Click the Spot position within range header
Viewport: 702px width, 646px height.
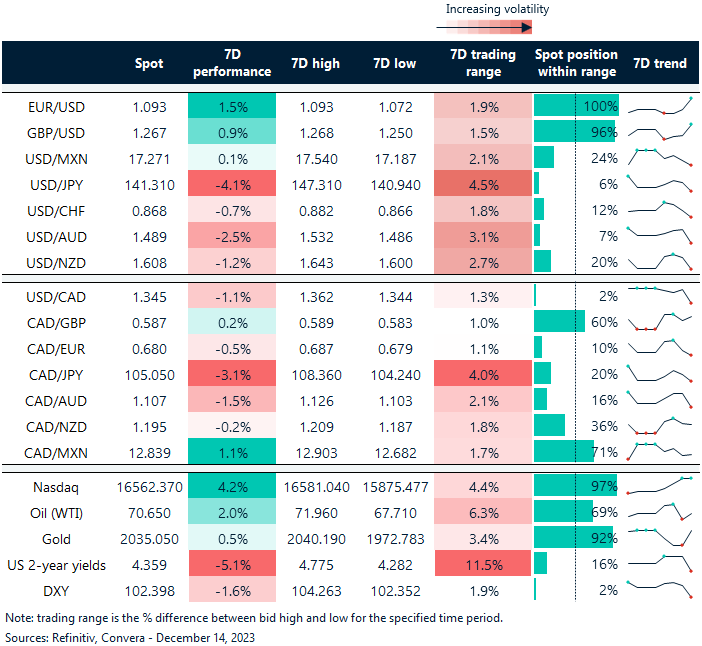576,63
